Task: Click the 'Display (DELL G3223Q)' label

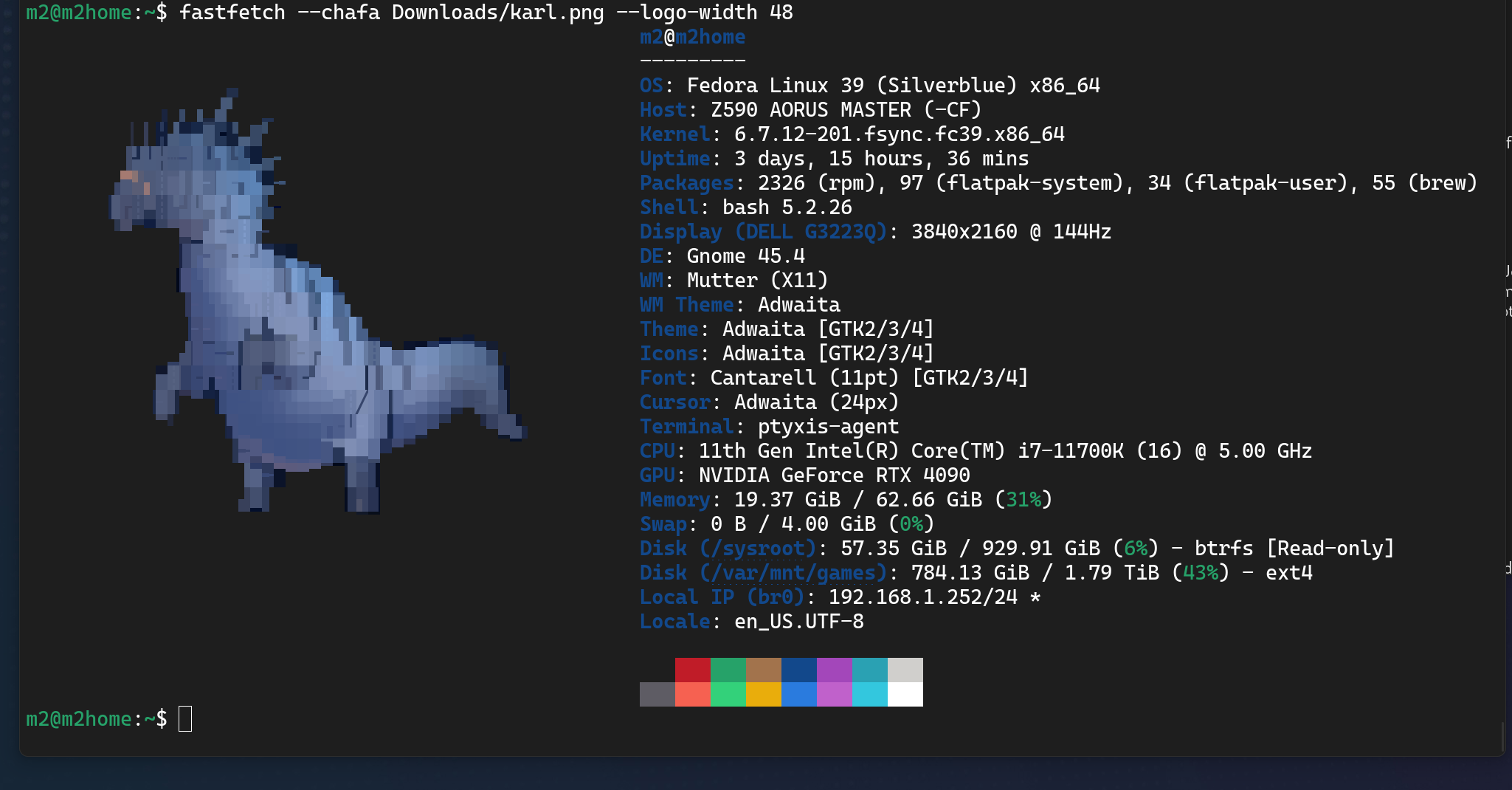Action: pos(764,232)
